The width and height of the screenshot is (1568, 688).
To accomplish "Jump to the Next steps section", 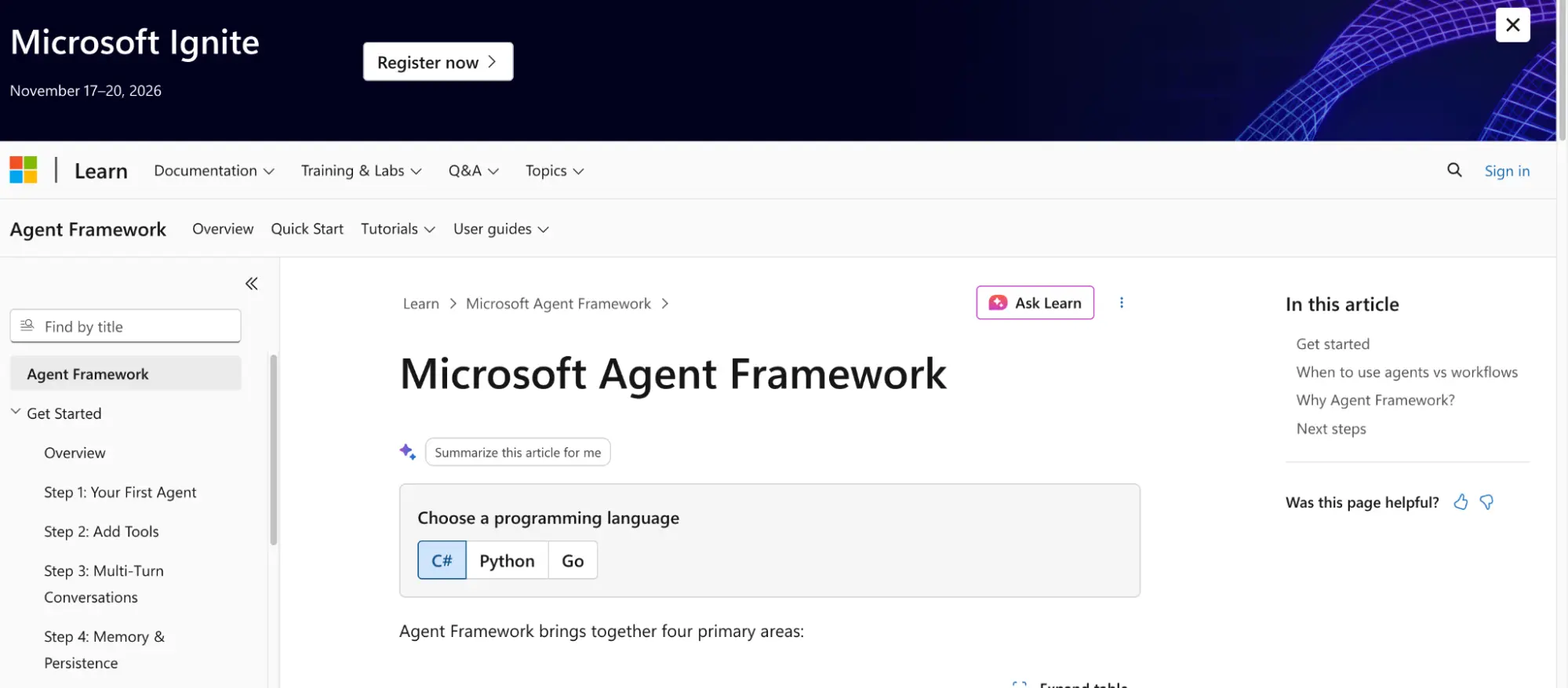I will click(x=1331, y=428).
